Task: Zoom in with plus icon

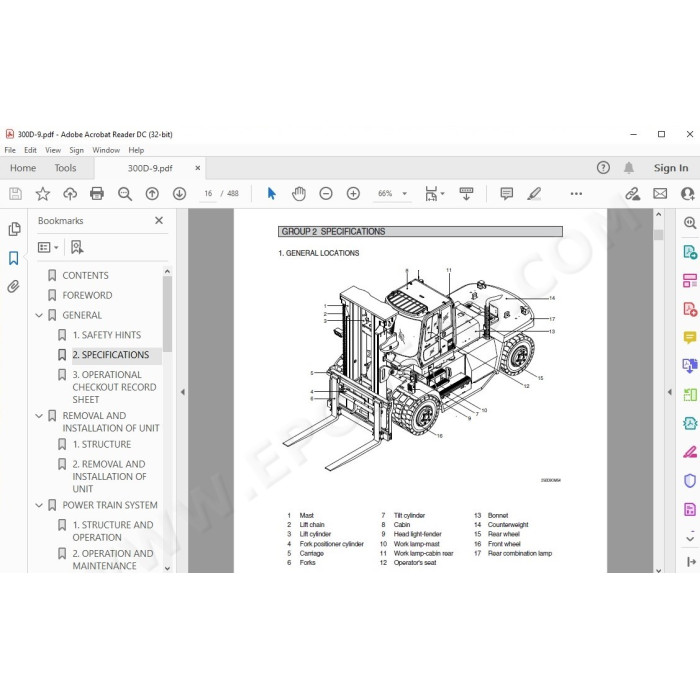Action: (353, 193)
